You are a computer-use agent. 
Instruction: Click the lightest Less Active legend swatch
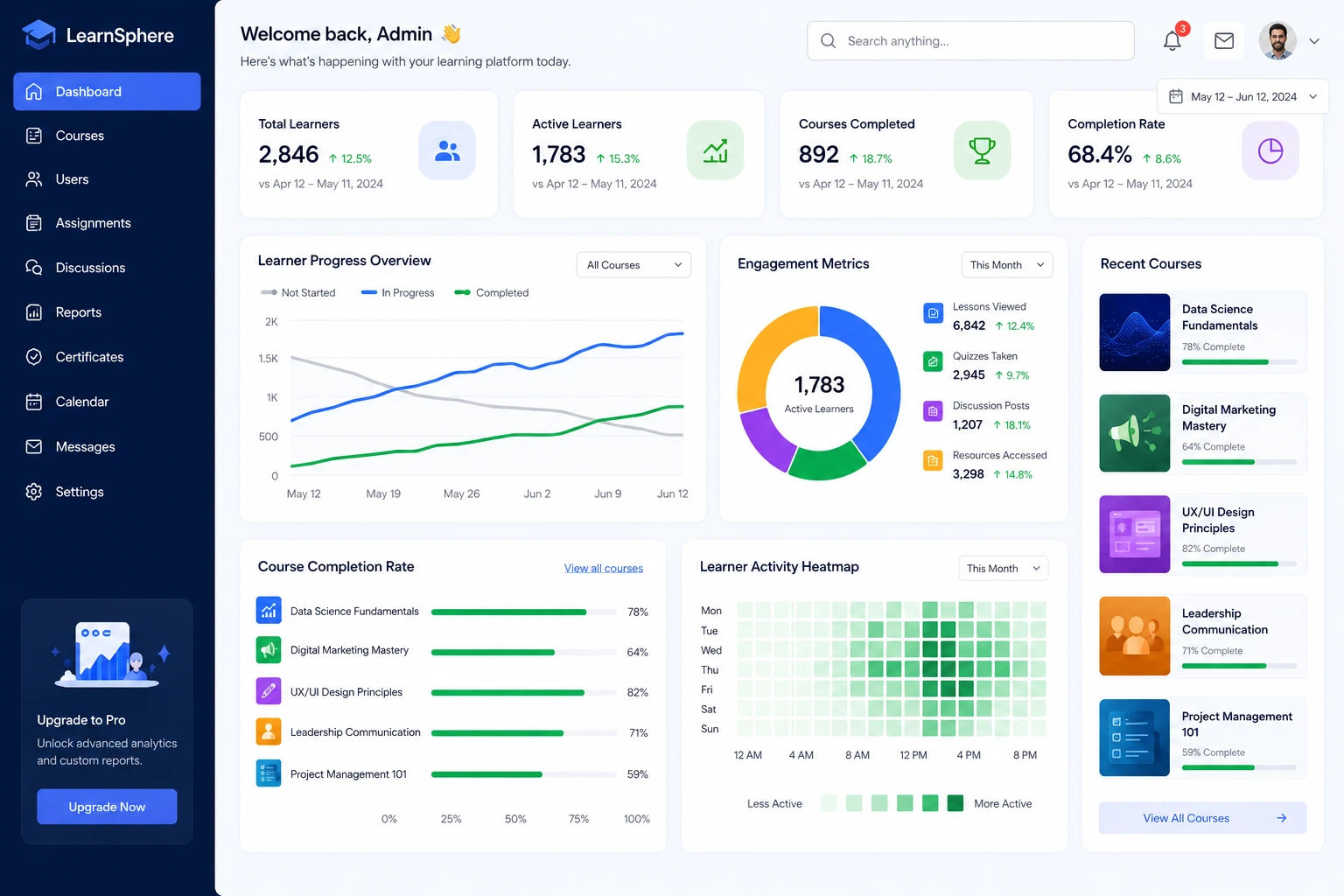point(829,803)
